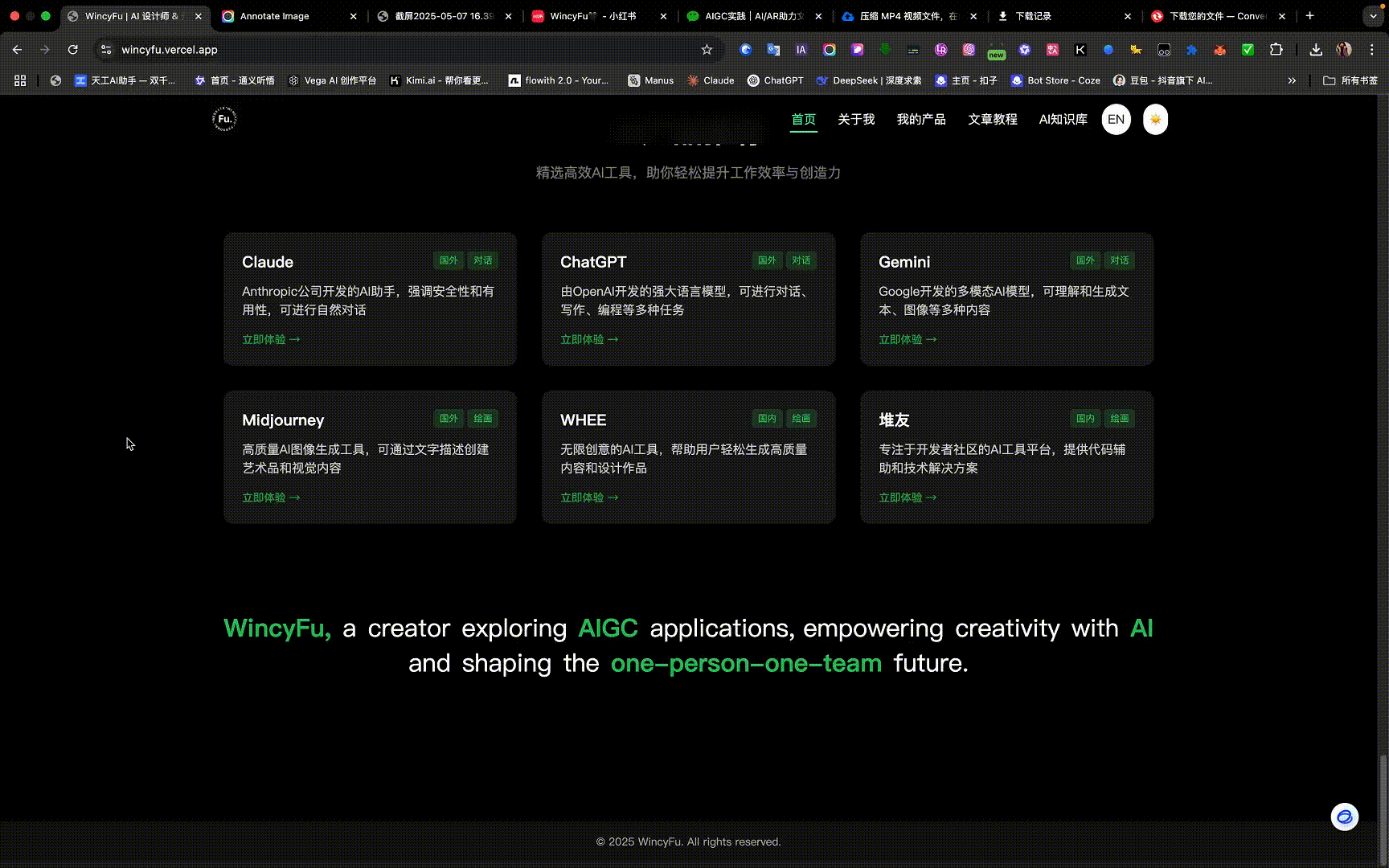Open the Google Translate extension icon
The image size is (1389, 868).
point(773,50)
